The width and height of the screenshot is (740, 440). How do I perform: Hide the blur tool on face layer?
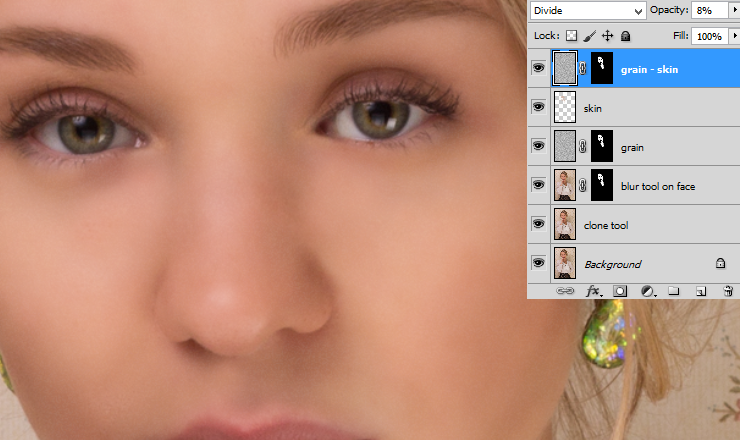(538, 185)
